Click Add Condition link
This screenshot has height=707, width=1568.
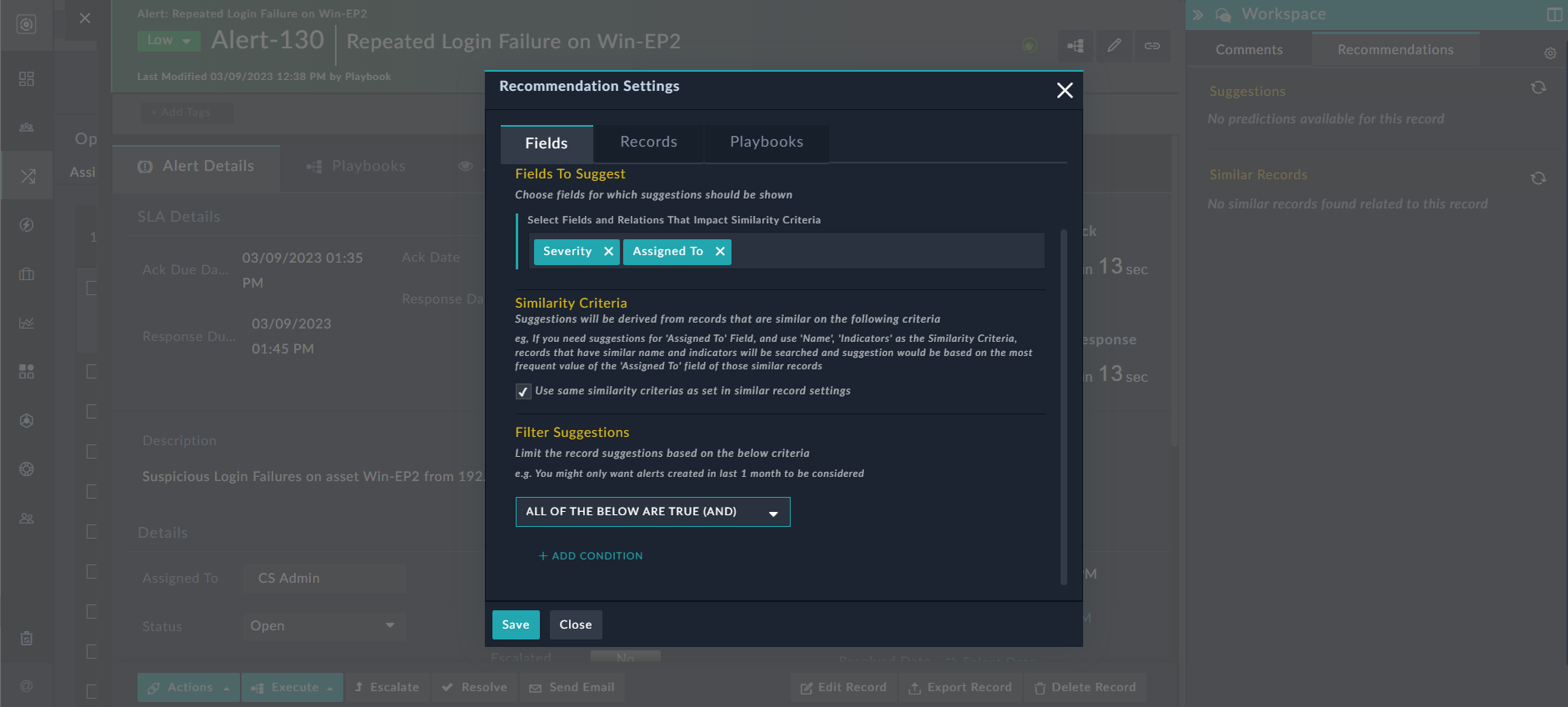[591, 556]
